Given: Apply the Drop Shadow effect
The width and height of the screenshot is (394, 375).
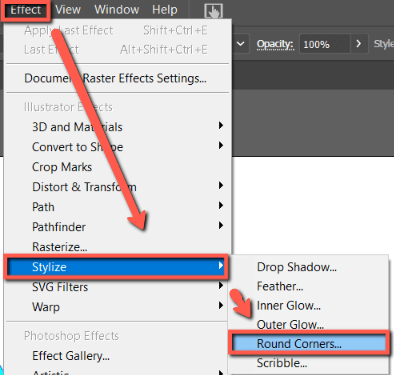Looking at the screenshot, I should (x=309, y=267).
